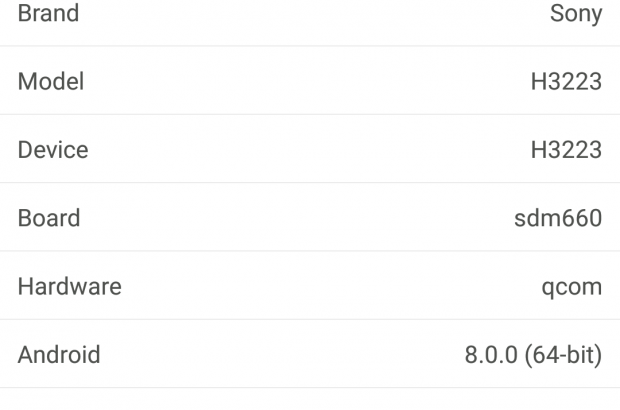
Task: Tap the Board label
Action: tap(49, 218)
